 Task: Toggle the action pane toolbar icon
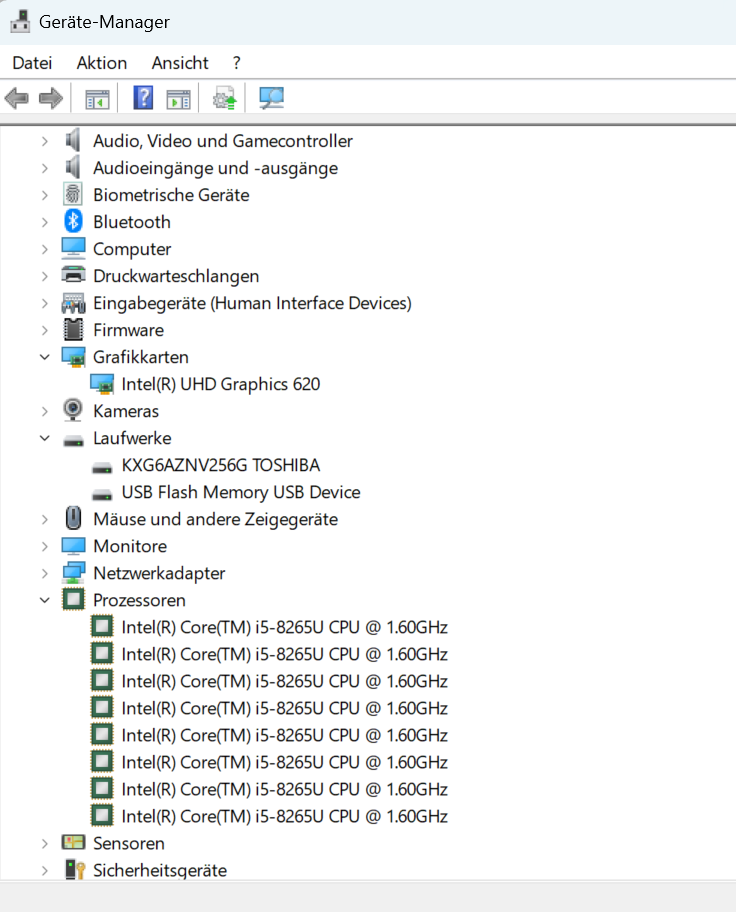179,99
